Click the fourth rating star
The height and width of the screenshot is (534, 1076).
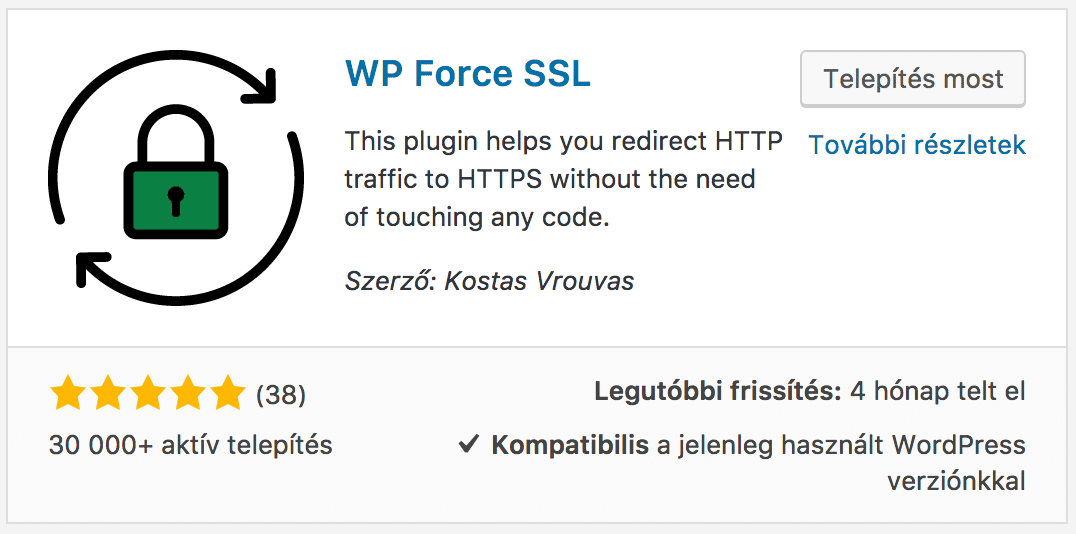tap(188, 394)
